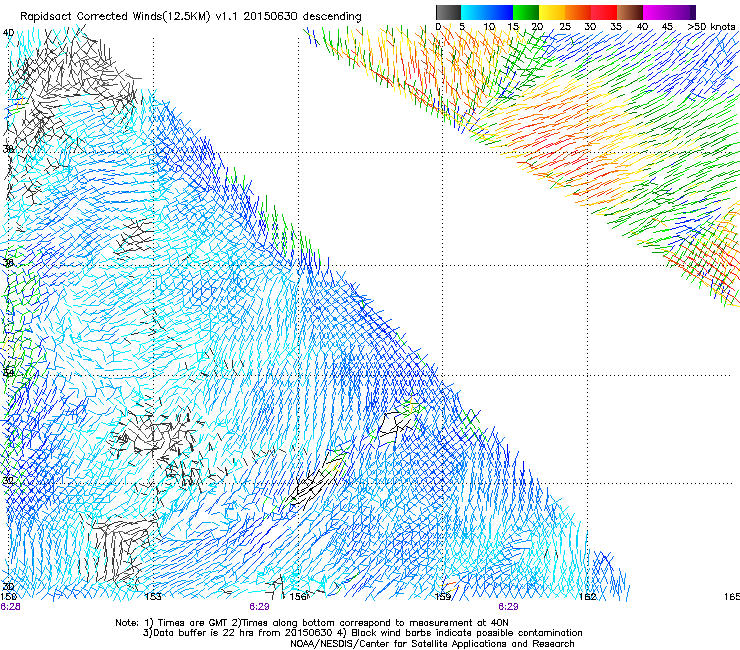The image size is (740, 650).
Task: Click the note line 'Times are GMT'
Action: (194, 623)
